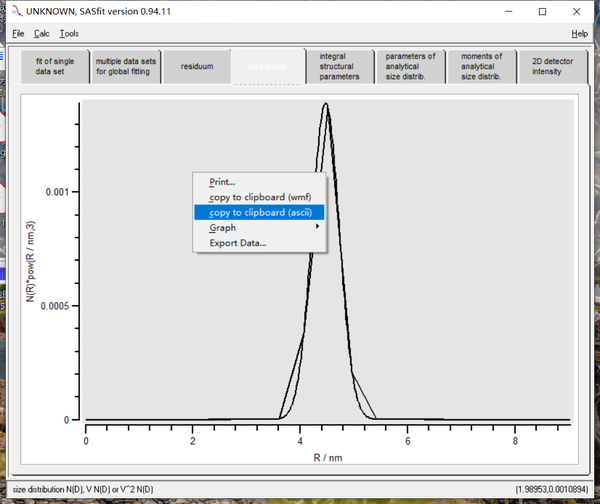Click the x-axis tick label 2
The image size is (600, 504).
click(192, 441)
